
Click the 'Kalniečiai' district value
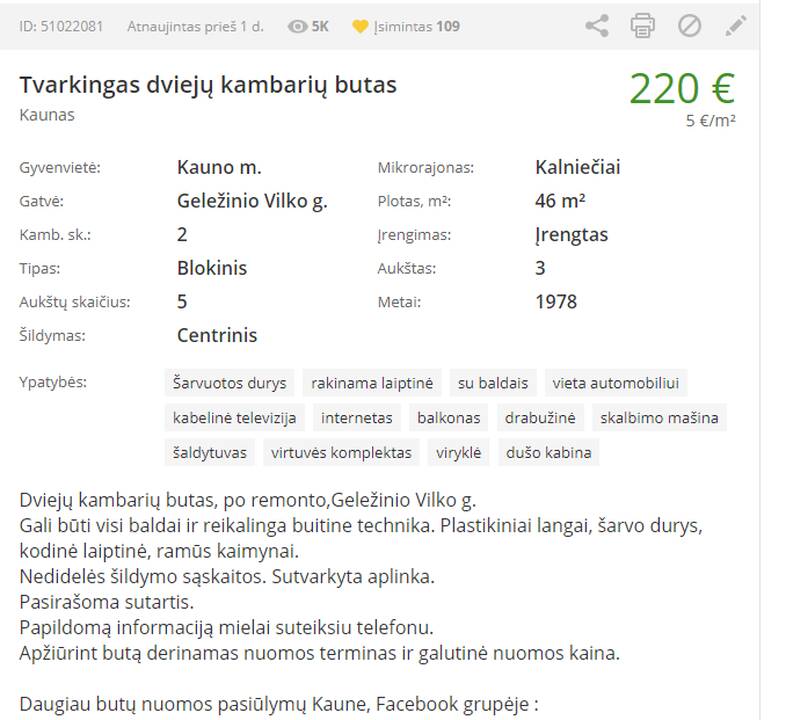point(577,167)
